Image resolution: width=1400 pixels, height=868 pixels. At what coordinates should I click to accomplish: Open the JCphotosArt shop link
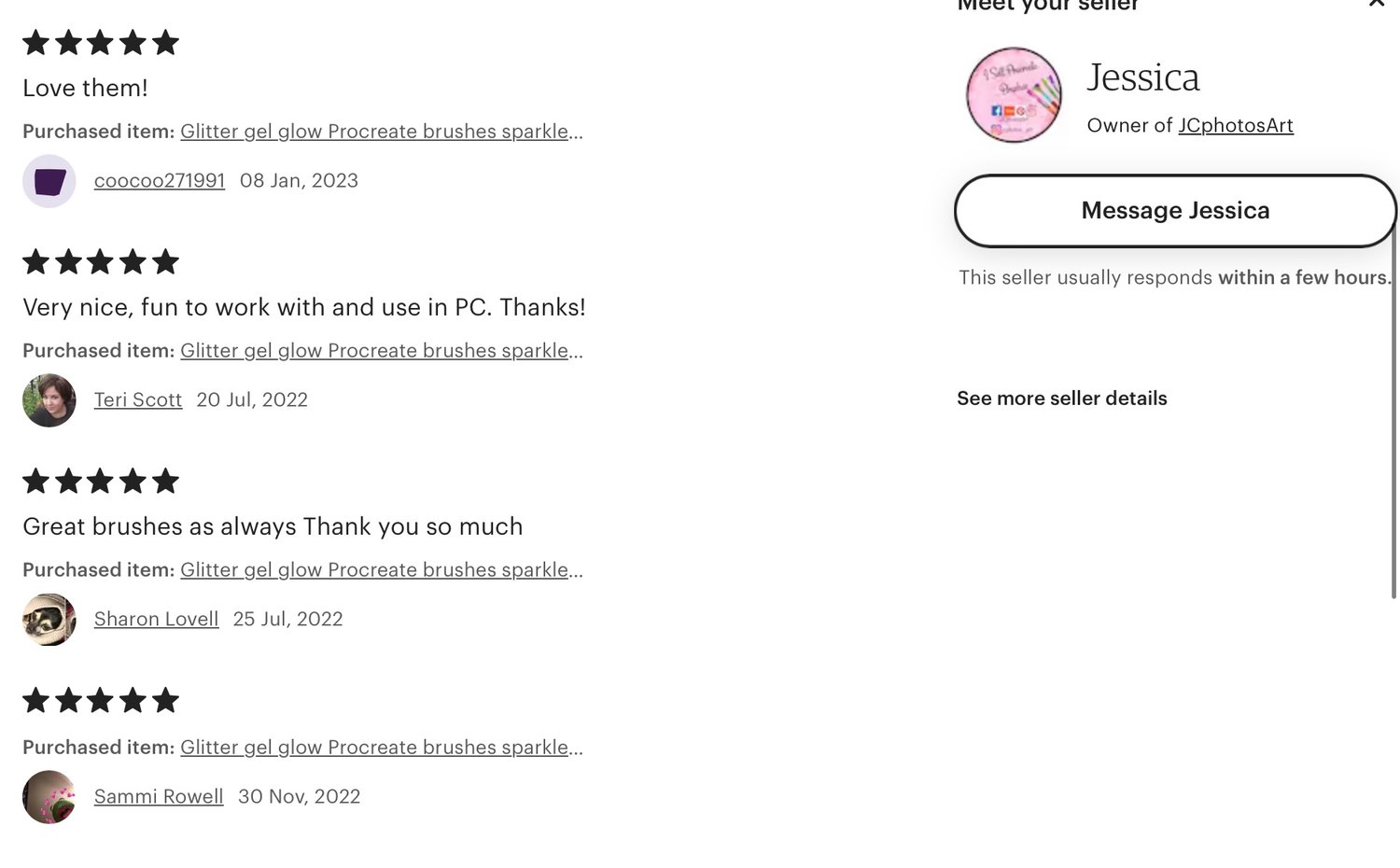pyautogui.click(x=1236, y=126)
